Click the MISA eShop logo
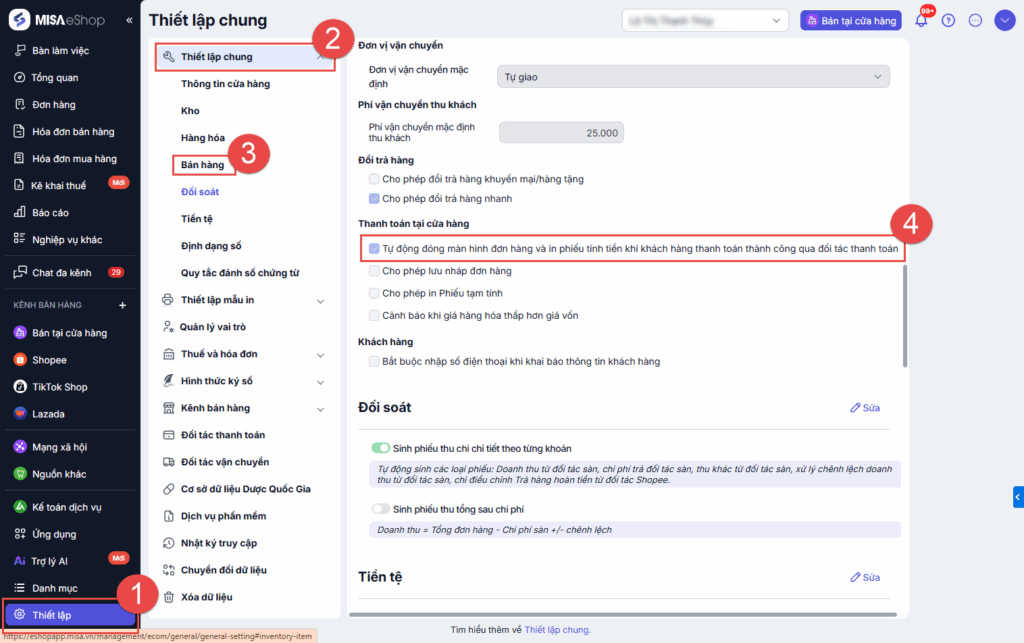Screen dimensions: 1024x643 57,20
